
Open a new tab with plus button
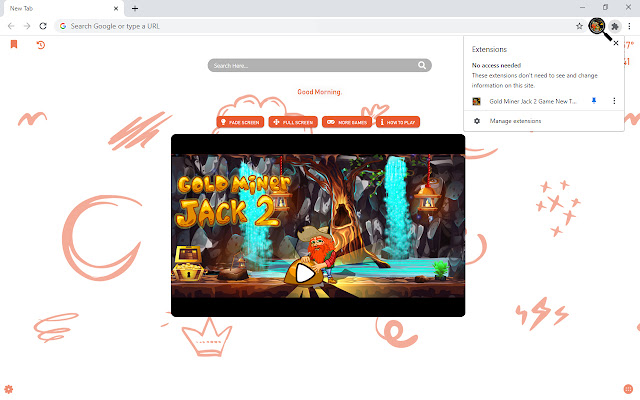(x=135, y=8)
